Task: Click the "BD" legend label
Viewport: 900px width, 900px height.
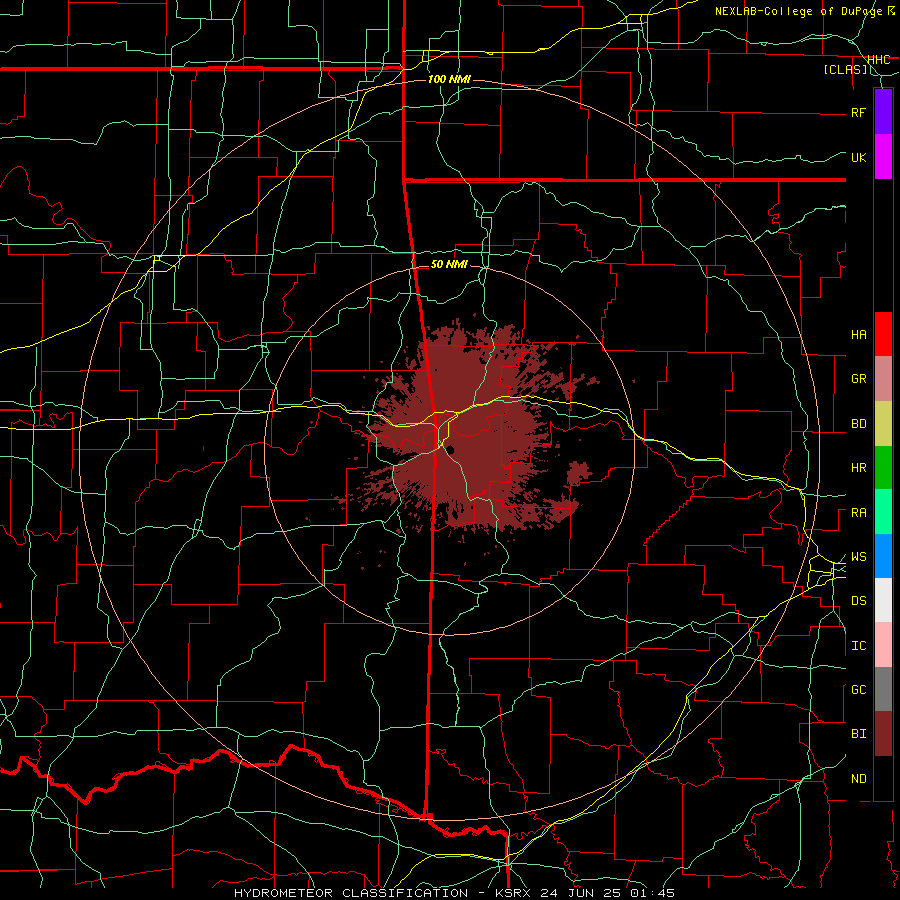Action: coord(858,424)
